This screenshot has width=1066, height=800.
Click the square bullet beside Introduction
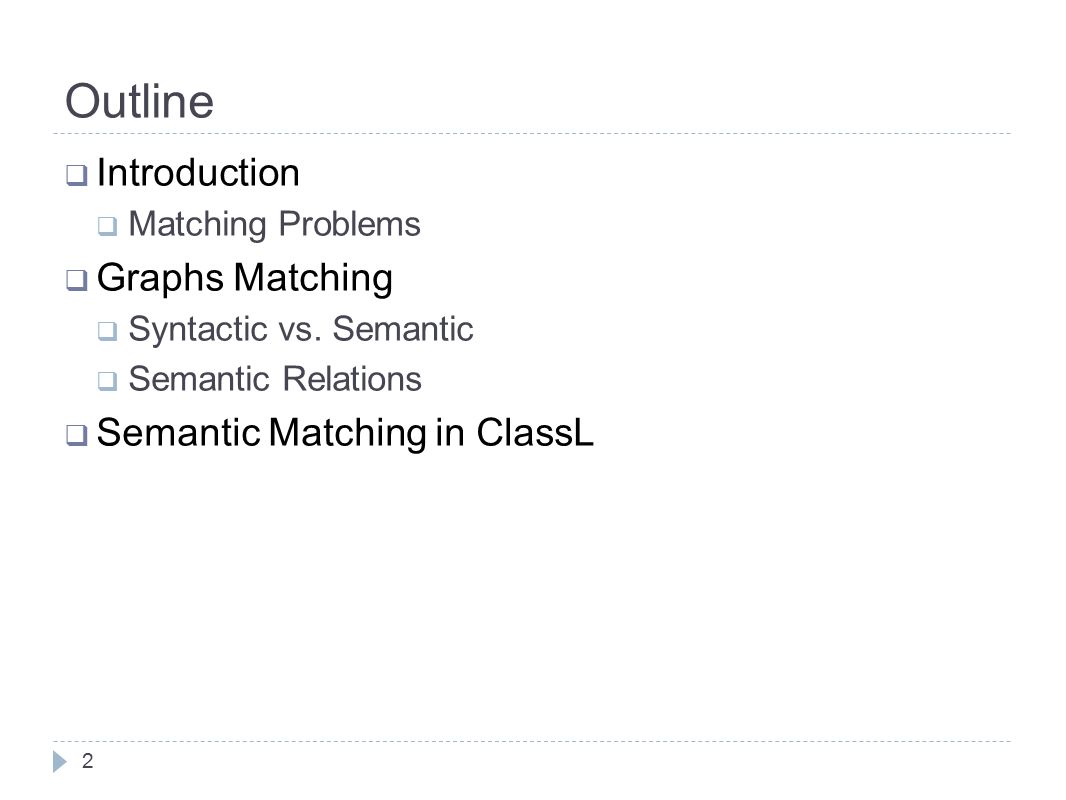pyautogui.click(x=77, y=175)
